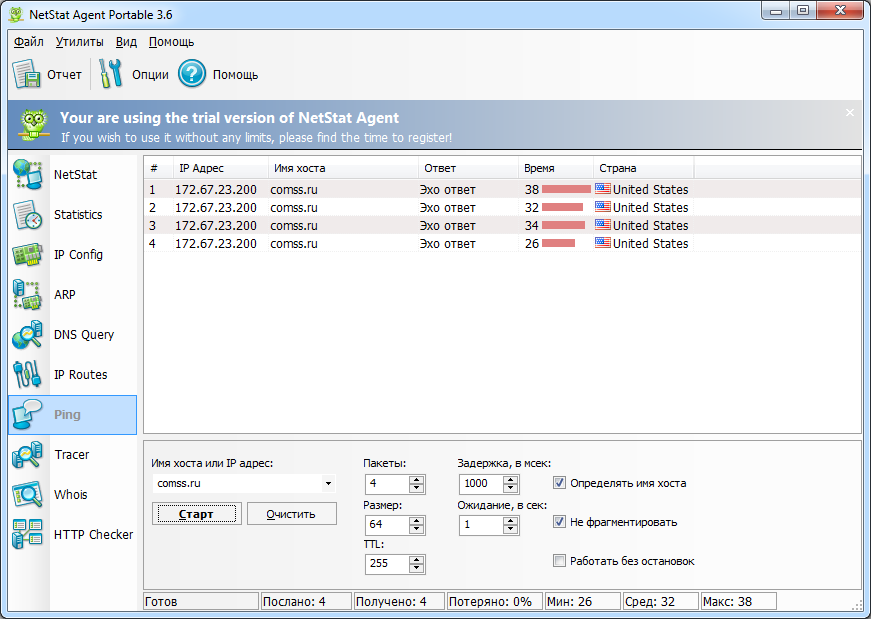Click Макс: 38 in status bar

(x=738, y=601)
